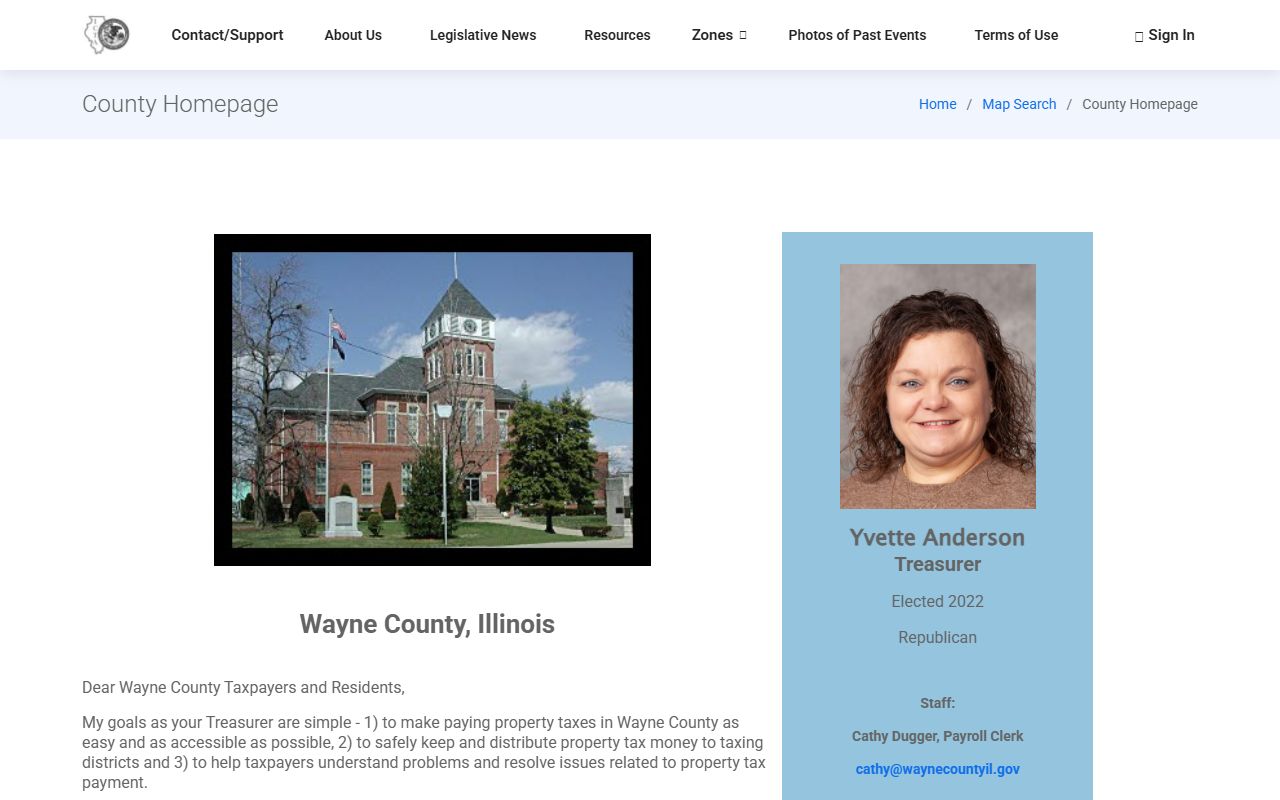1280x800 pixels.
Task: Click the 'Treasurer' title under the name
Action: (938, 564)
